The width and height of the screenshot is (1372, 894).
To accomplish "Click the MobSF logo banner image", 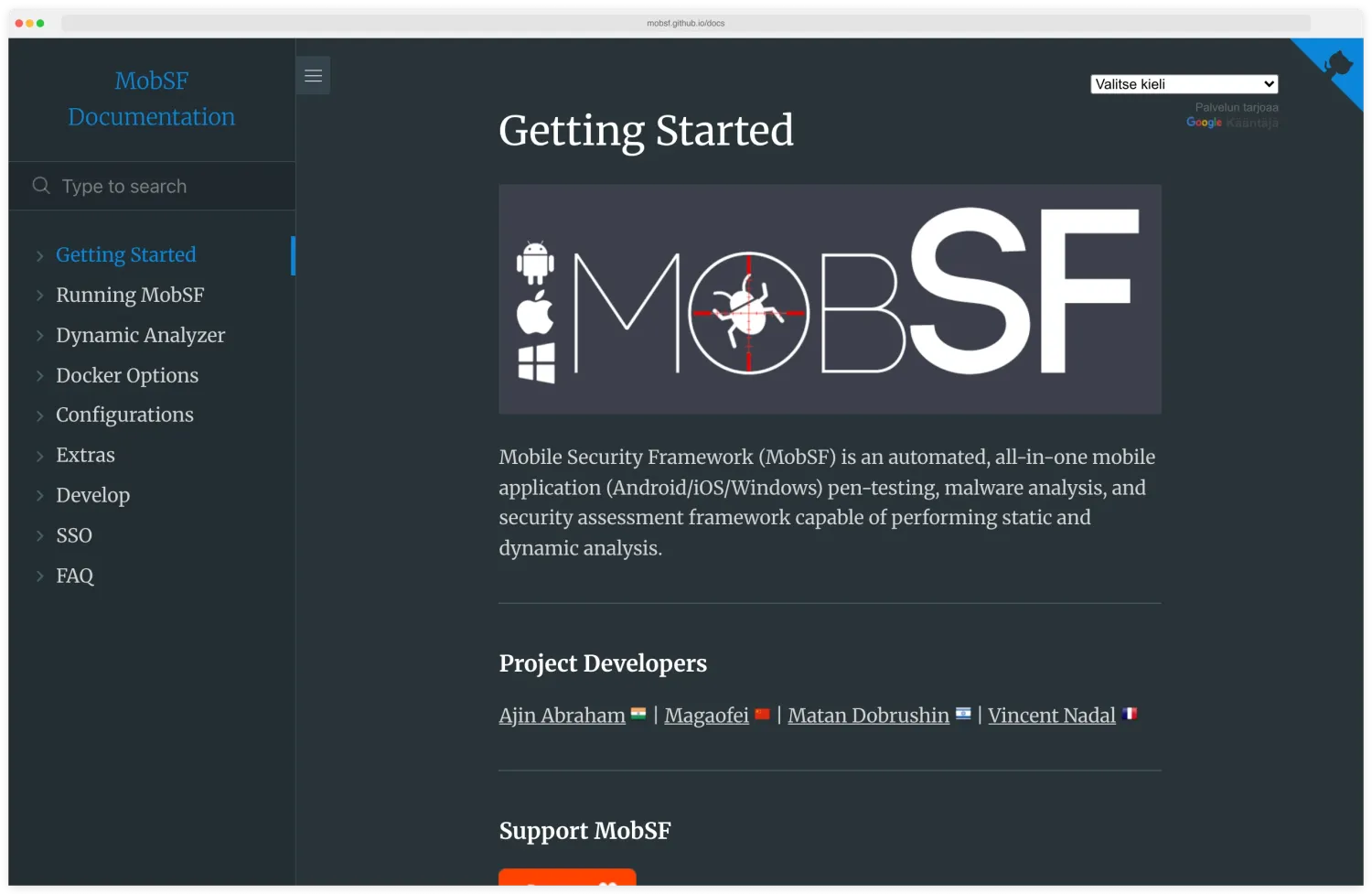I will click(830, 299).
